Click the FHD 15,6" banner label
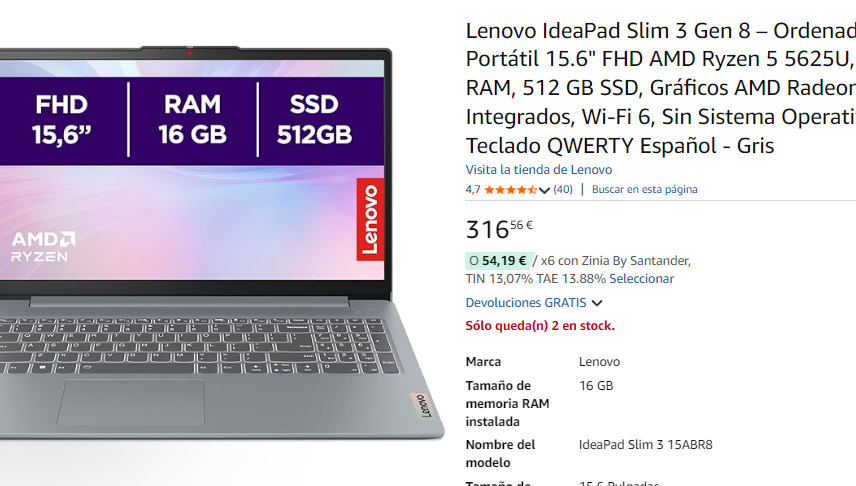 (x=62, y=120)
